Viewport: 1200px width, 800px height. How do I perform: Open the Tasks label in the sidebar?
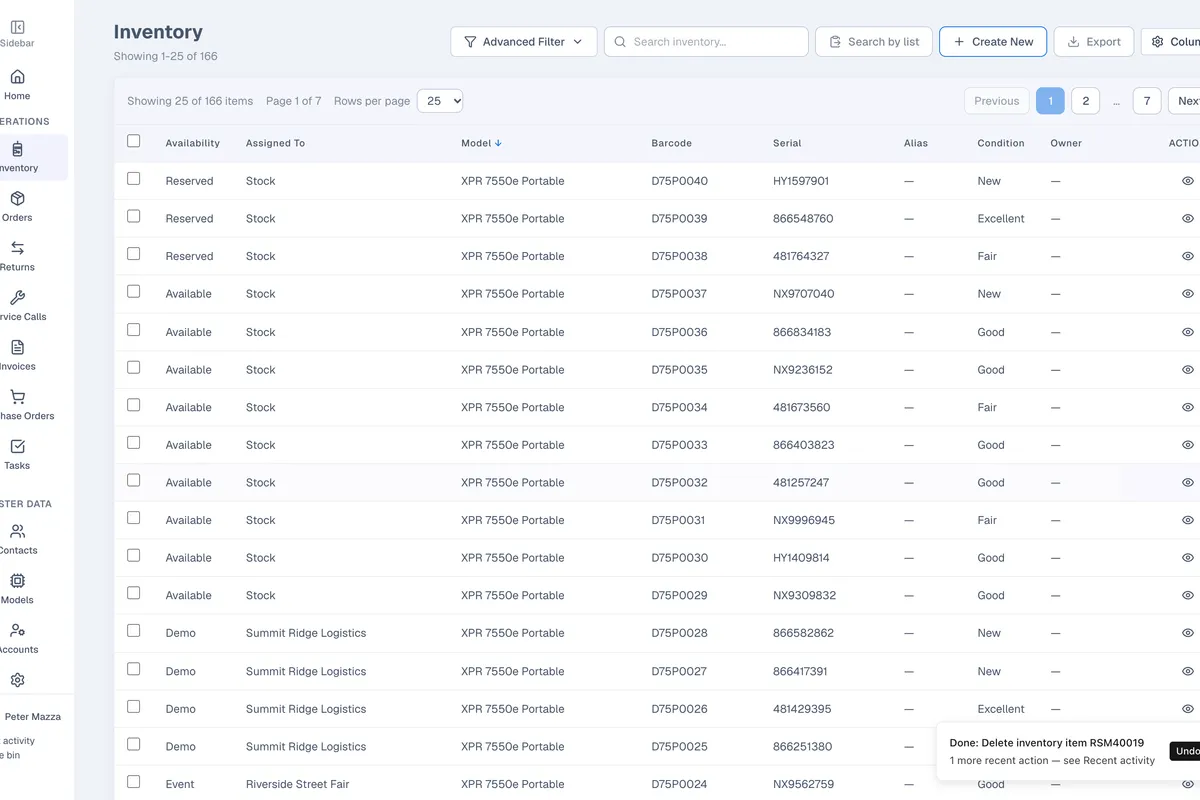coord(17,465)
